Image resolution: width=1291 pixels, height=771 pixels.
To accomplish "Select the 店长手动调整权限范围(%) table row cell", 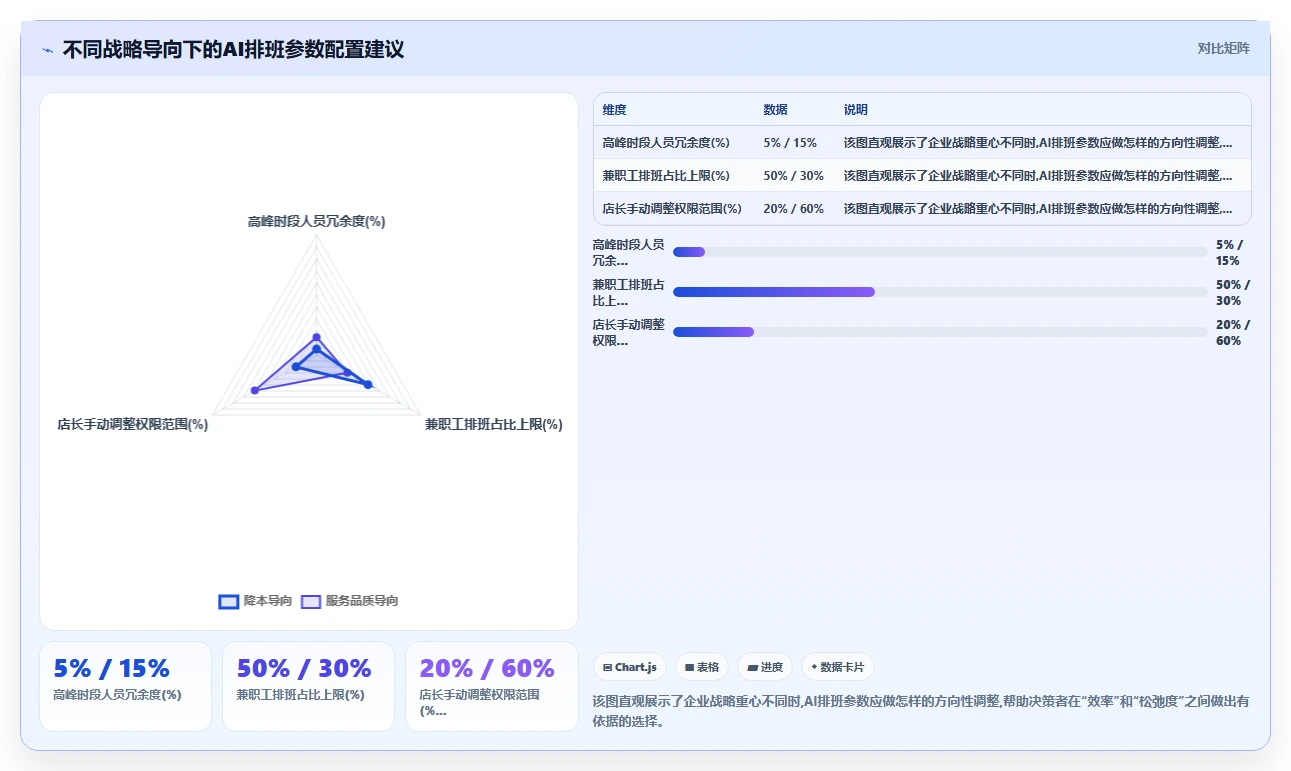I will coord(672,209).
